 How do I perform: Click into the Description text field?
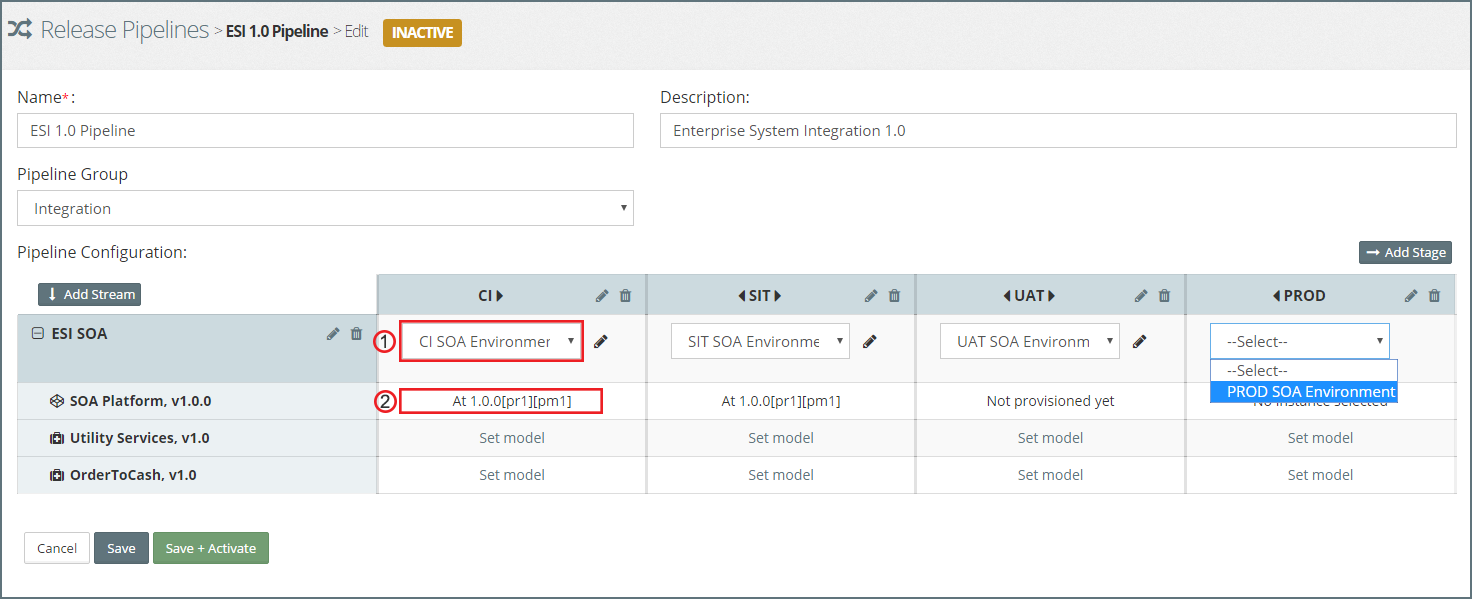(x=1057, y=130)
